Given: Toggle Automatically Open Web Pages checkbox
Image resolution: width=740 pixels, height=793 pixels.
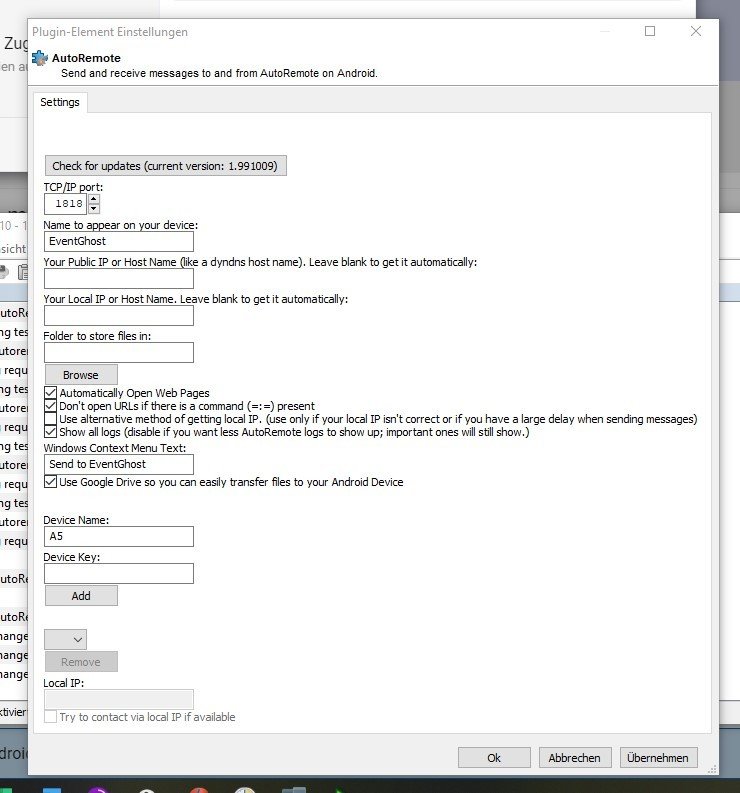Looking at the screenshot, I should (x=51, y=393).
